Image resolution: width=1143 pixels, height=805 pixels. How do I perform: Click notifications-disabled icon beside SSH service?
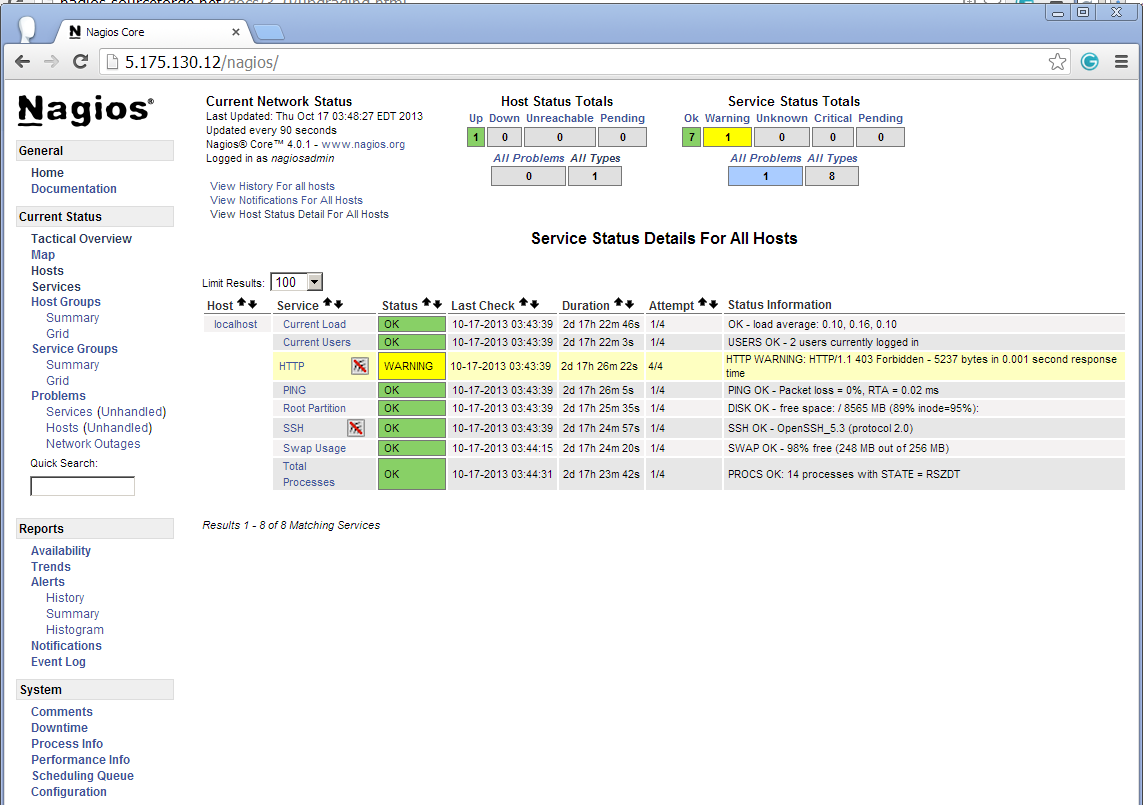355,428
